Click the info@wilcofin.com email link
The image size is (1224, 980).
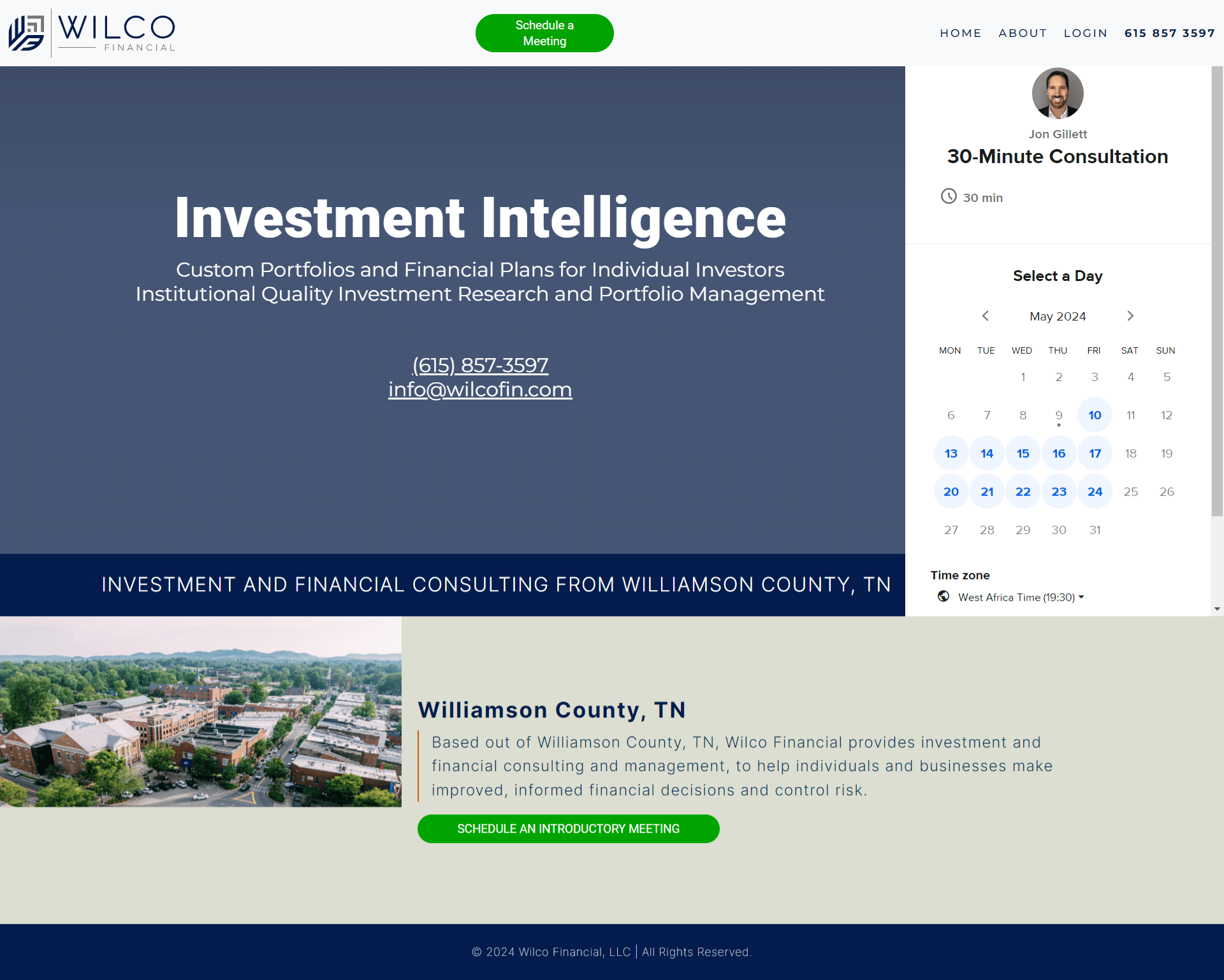tap(480, 389)
